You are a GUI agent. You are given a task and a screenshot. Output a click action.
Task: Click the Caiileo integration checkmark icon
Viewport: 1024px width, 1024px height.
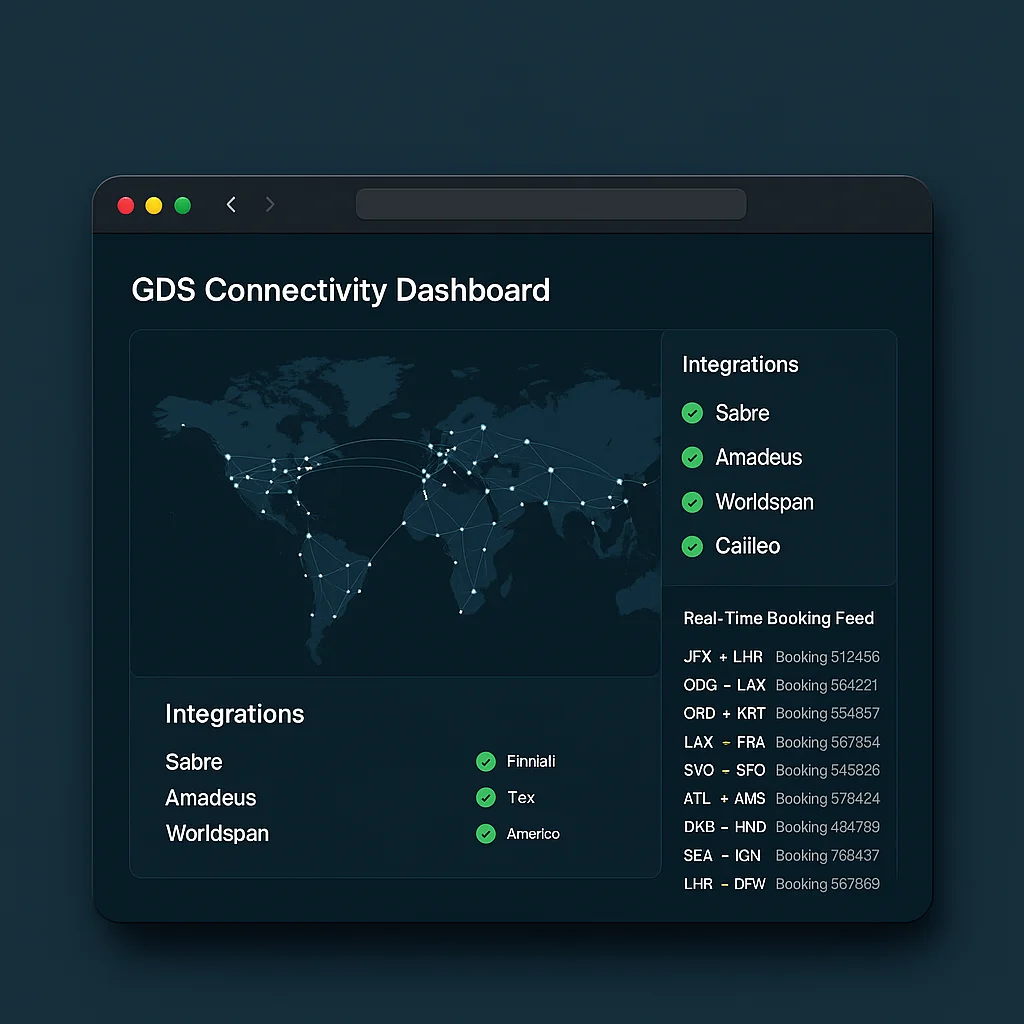pos(692,546)
